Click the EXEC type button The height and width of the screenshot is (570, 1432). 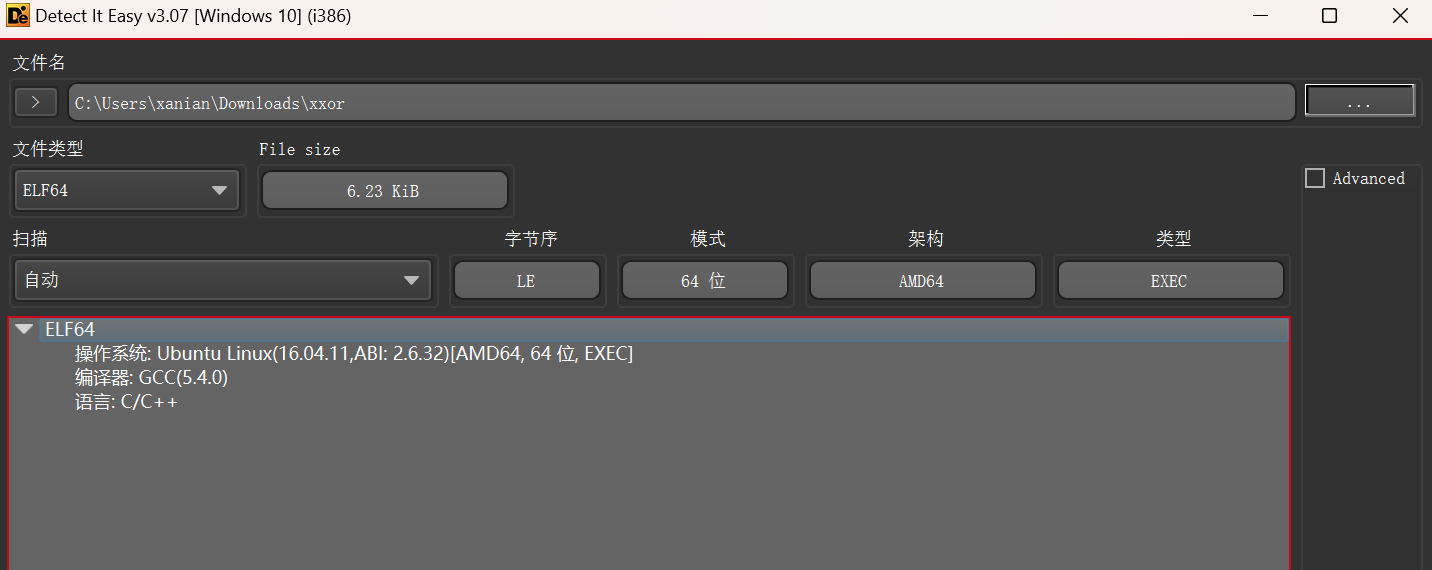[1170, 281]
